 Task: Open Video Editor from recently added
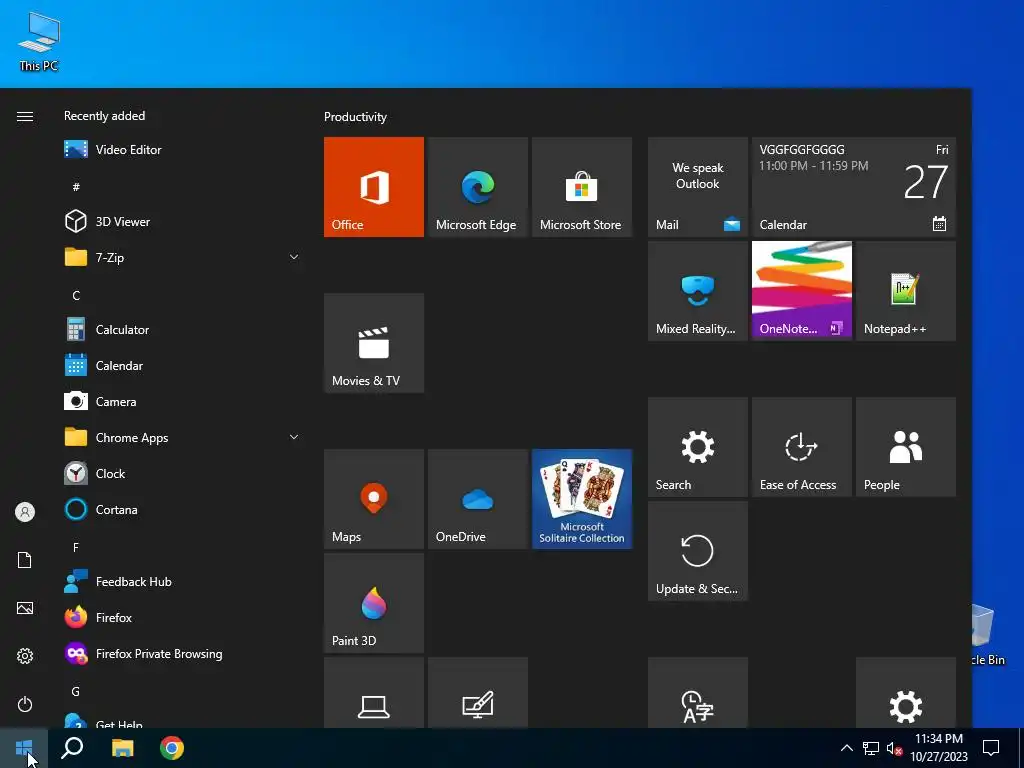point(182,150)
